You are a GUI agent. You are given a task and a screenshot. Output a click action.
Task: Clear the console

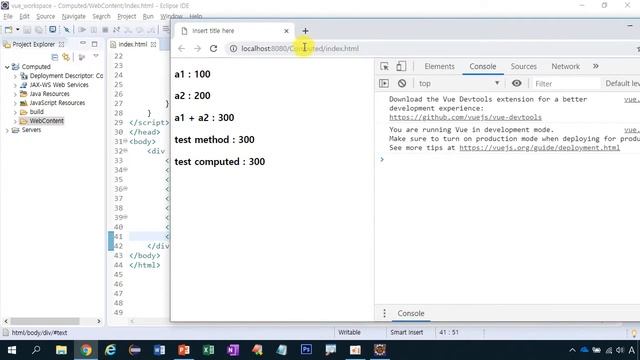tap(402, 83)
